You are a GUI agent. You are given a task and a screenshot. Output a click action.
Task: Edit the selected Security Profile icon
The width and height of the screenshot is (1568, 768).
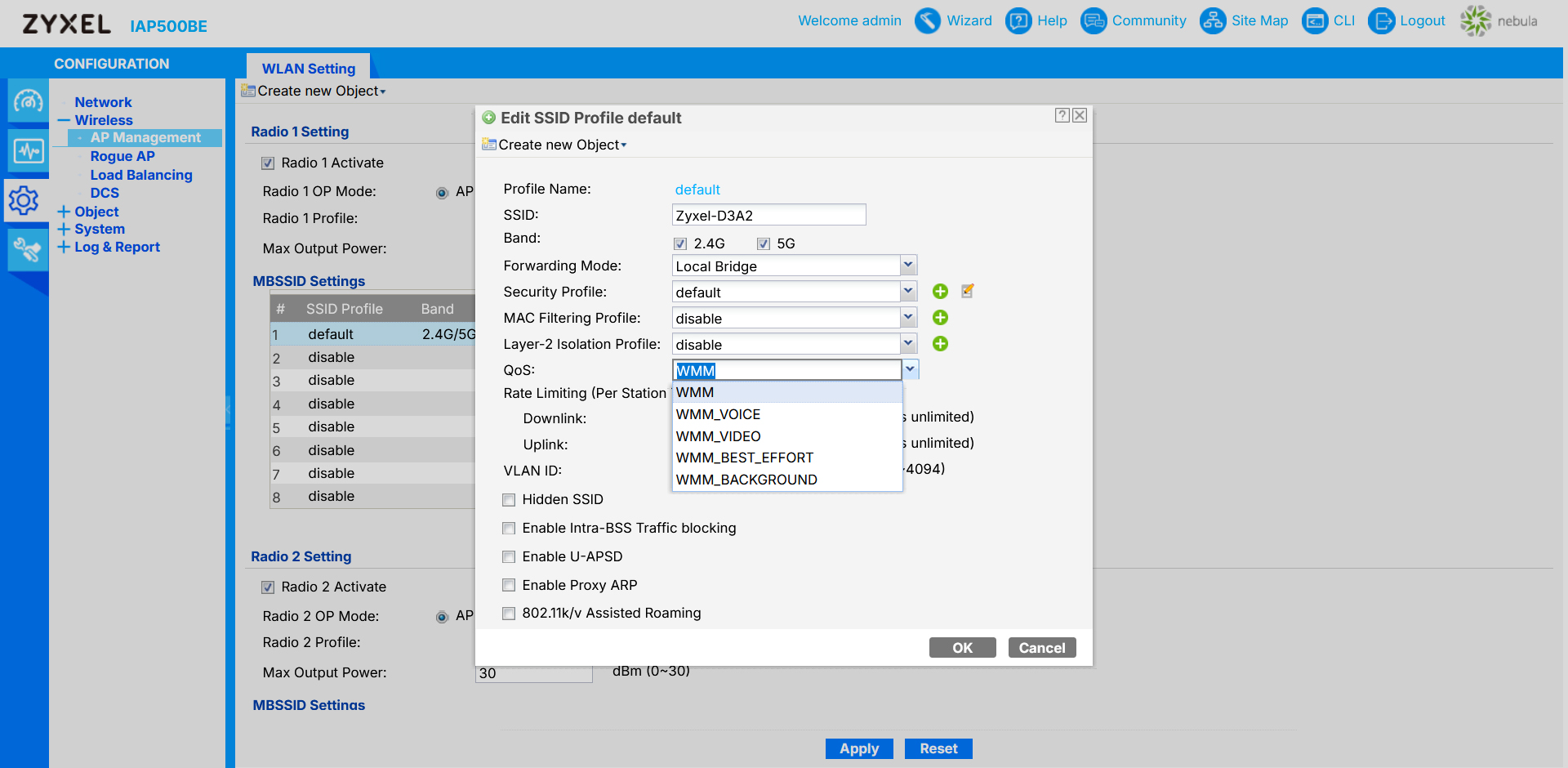pyautogui.click(x=968, y=291)
